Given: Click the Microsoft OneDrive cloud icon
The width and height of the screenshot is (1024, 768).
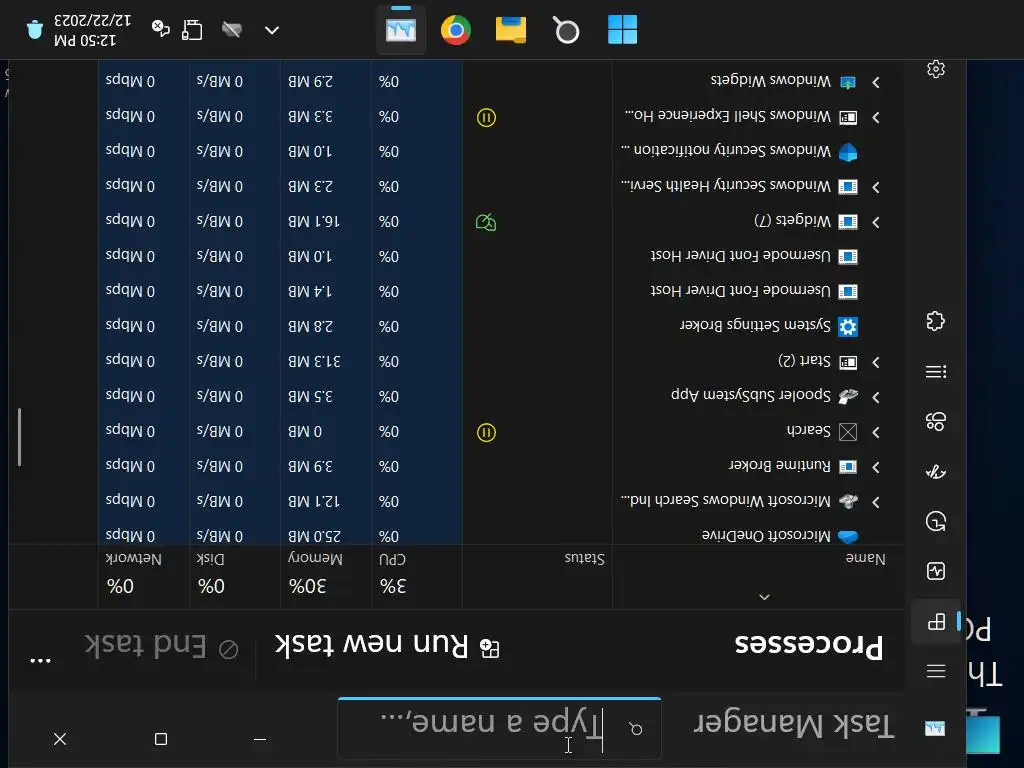Looking at the screenshot, I should 848,536.
